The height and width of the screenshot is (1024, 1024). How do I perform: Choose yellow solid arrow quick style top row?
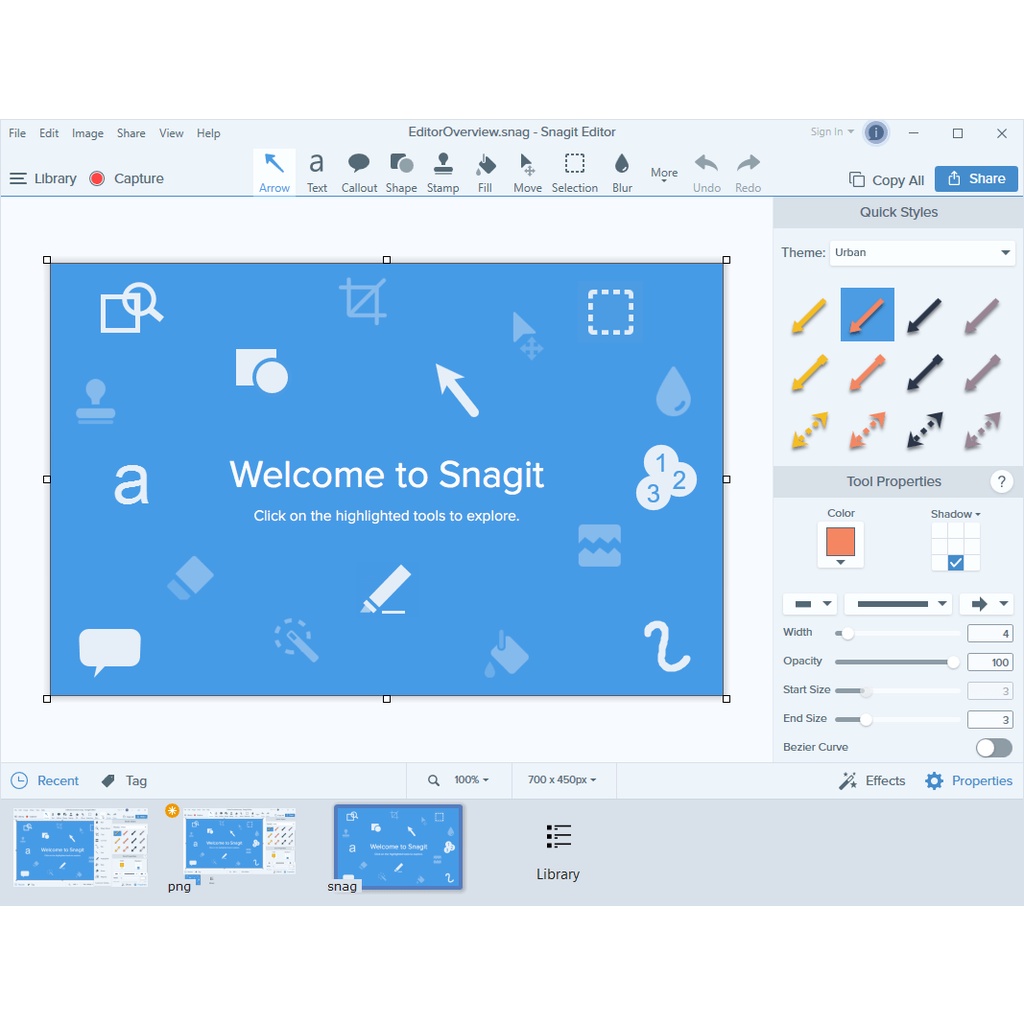(x=810, y=315)
